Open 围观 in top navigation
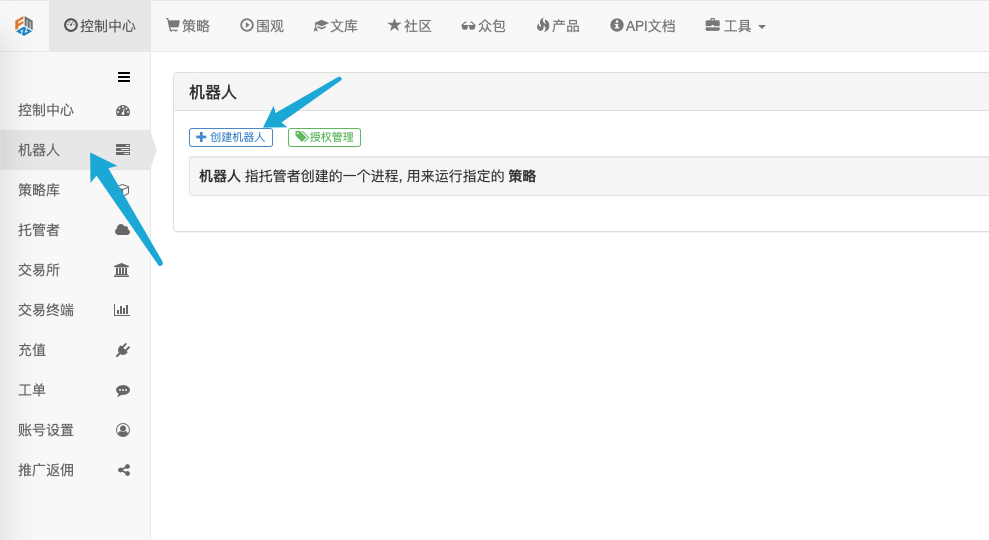 (x=262, y=26)
